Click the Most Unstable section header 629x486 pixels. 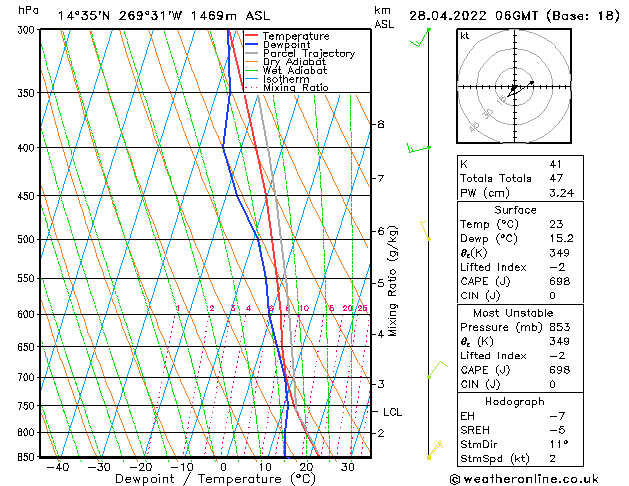tap(515, 313)
